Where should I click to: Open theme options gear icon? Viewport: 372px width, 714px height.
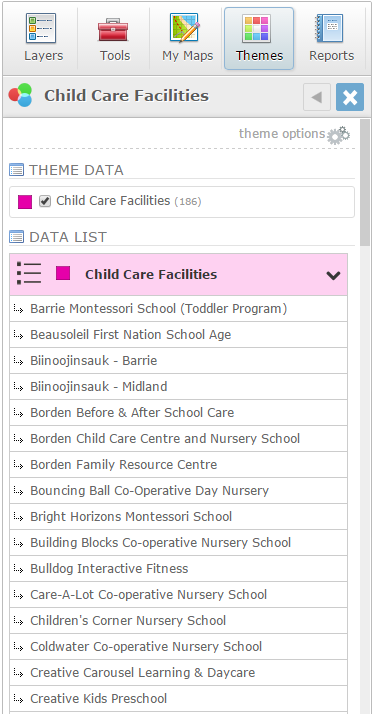(x=338, y=135)
